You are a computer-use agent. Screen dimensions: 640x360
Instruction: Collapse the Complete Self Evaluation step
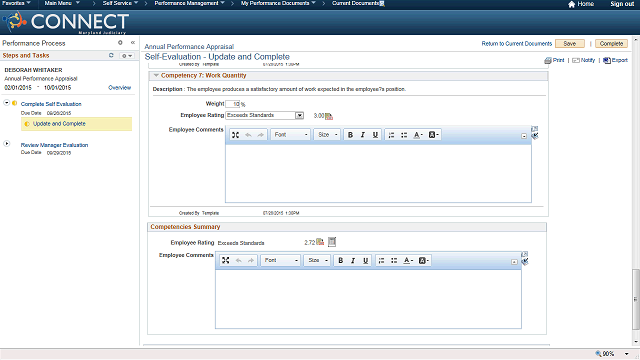pos(7,103)
